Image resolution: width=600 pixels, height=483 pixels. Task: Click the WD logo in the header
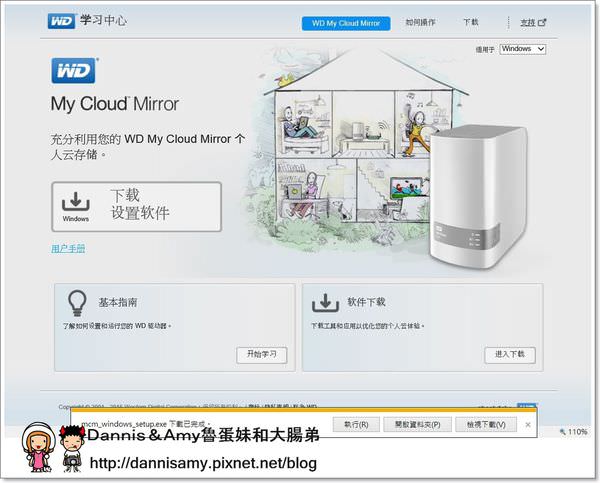pyautogui.click(x=61, y=21)
